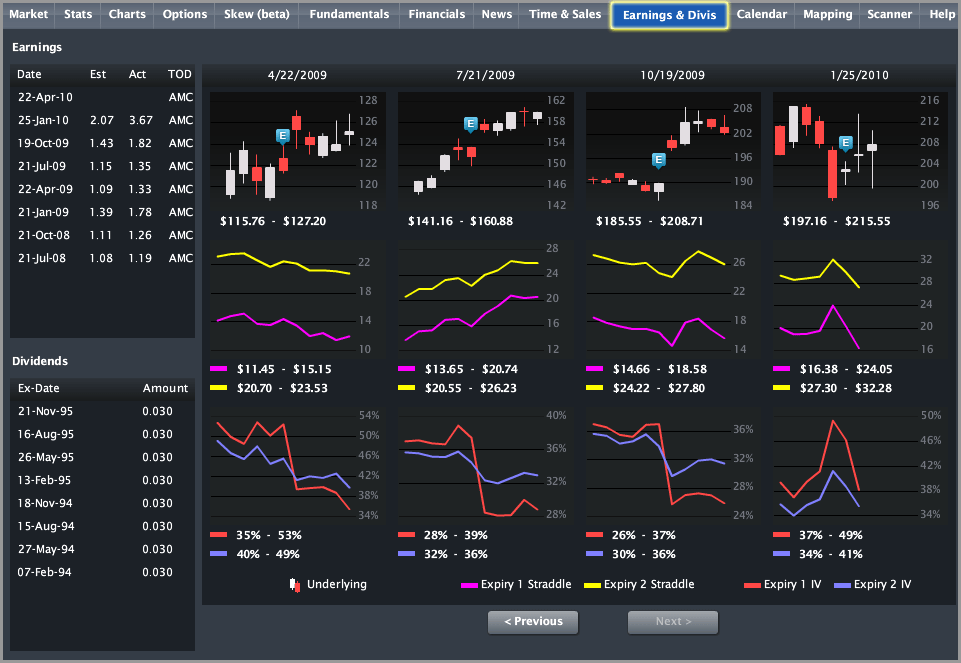The image size is (961, 663).
Task: Open the Help tab
Action: (941, 14)
